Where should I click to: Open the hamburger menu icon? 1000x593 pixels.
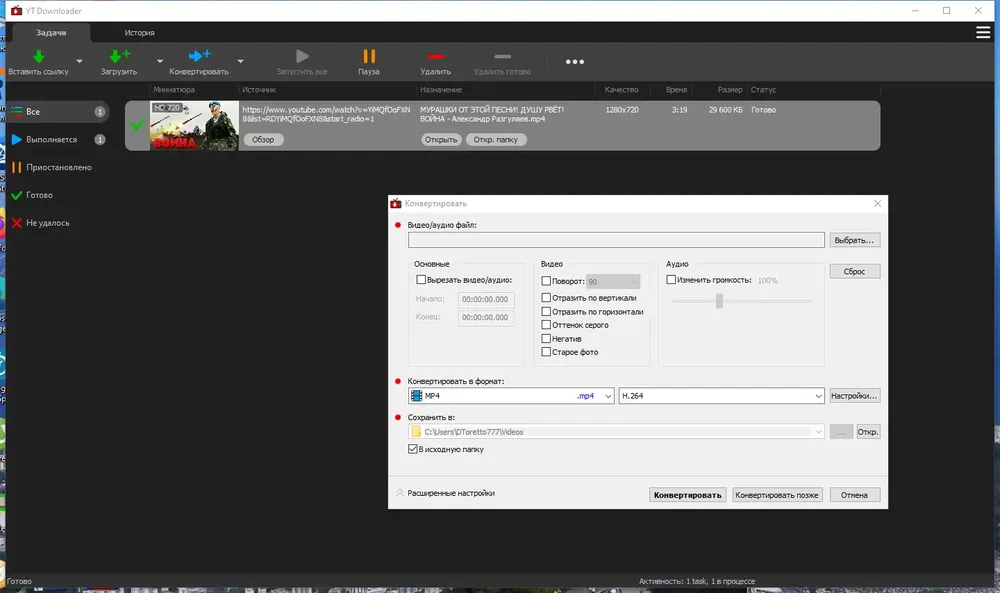[983, 33]
